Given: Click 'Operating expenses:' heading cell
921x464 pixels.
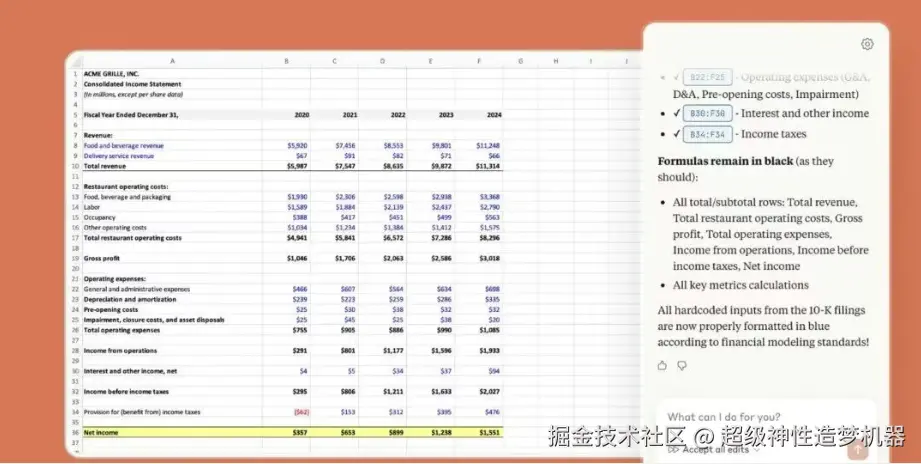Looking at the screenshot, I should (115, 279).
